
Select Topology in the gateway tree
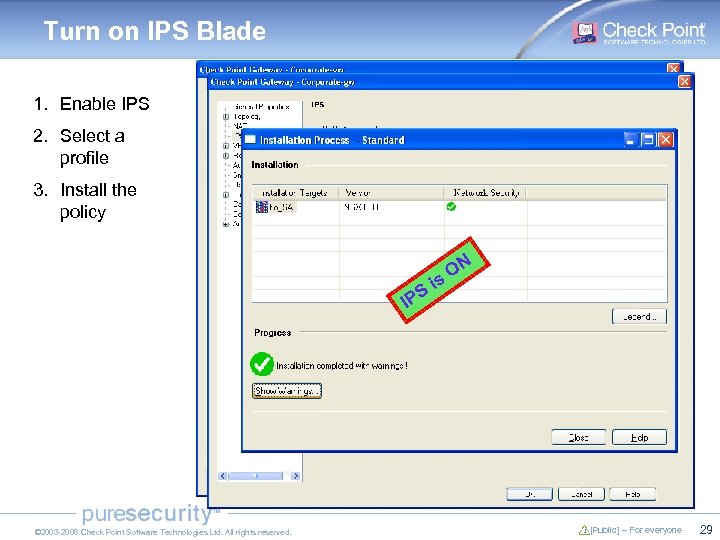click(x=247, y=117)
